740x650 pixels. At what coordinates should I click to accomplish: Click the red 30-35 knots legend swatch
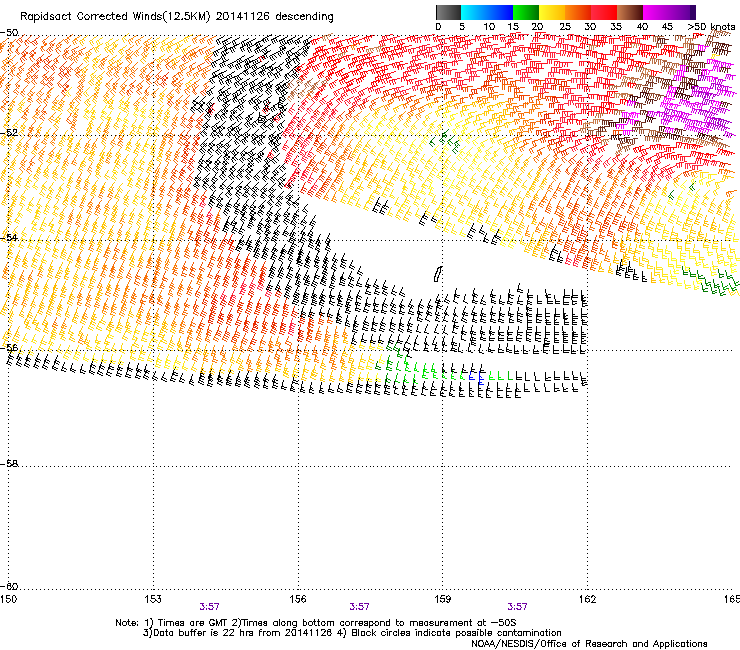(x=604, y=12)
